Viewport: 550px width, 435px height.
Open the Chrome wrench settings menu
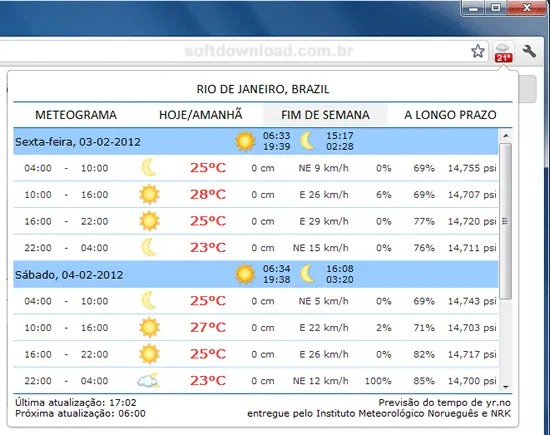[x=529, y=51]
